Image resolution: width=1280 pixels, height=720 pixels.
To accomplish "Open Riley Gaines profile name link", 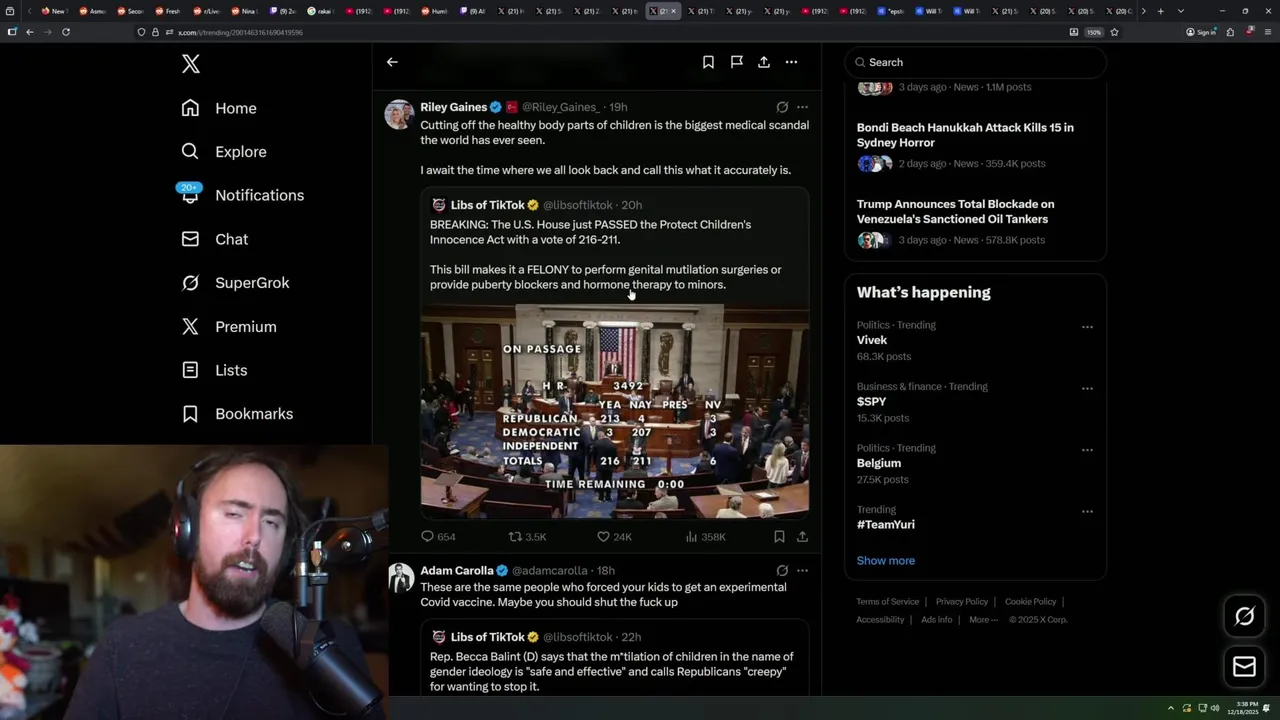I will click(x=454, y=107).
